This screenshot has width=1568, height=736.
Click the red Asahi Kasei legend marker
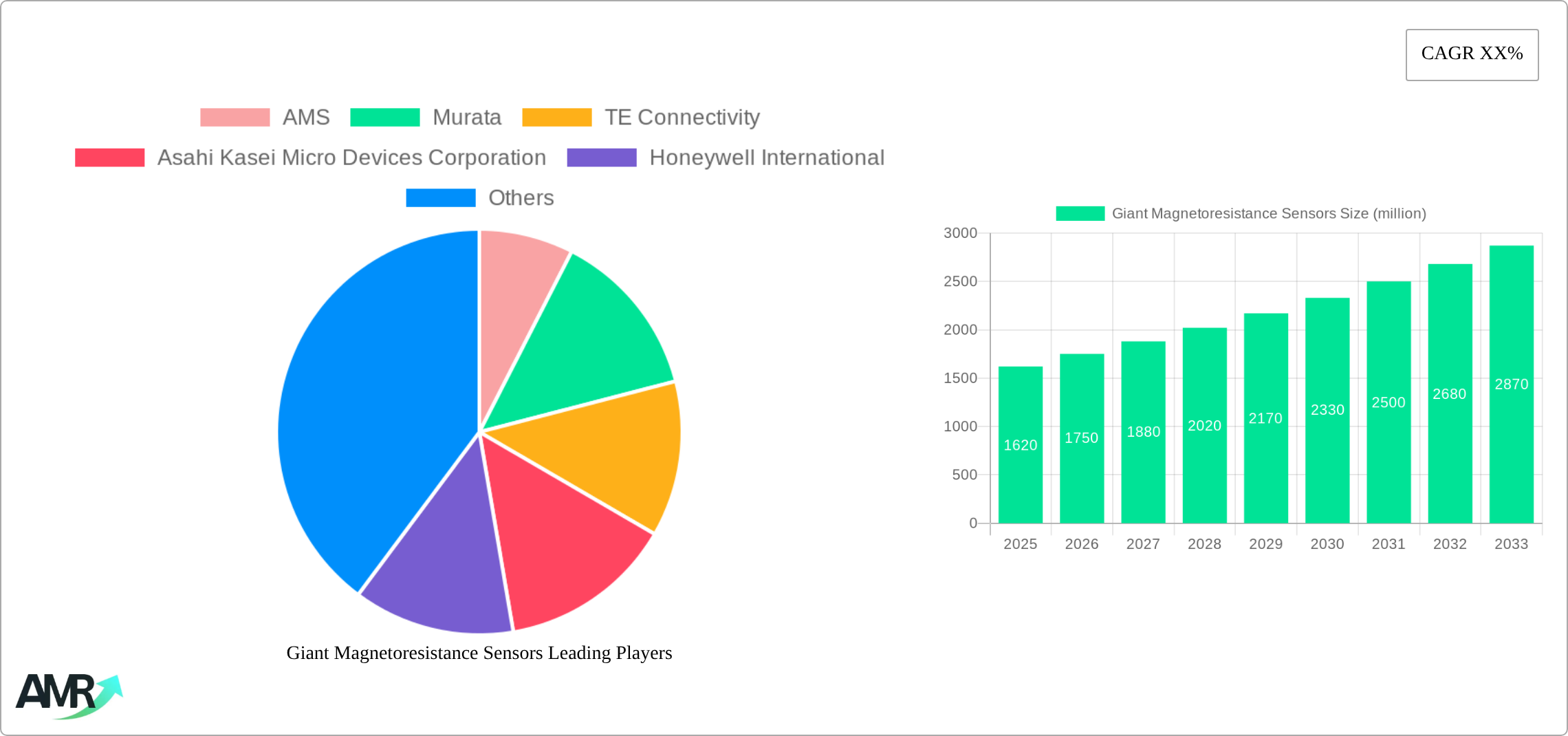109,157
